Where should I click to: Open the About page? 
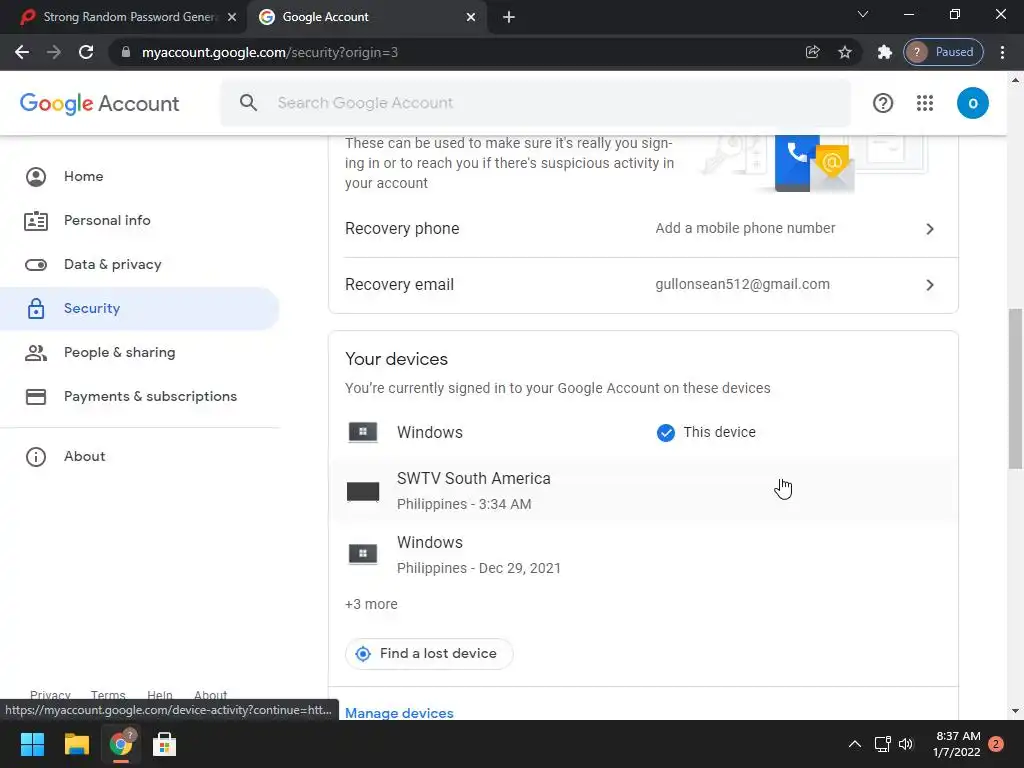pyautogui.click(x=84, y=456)
